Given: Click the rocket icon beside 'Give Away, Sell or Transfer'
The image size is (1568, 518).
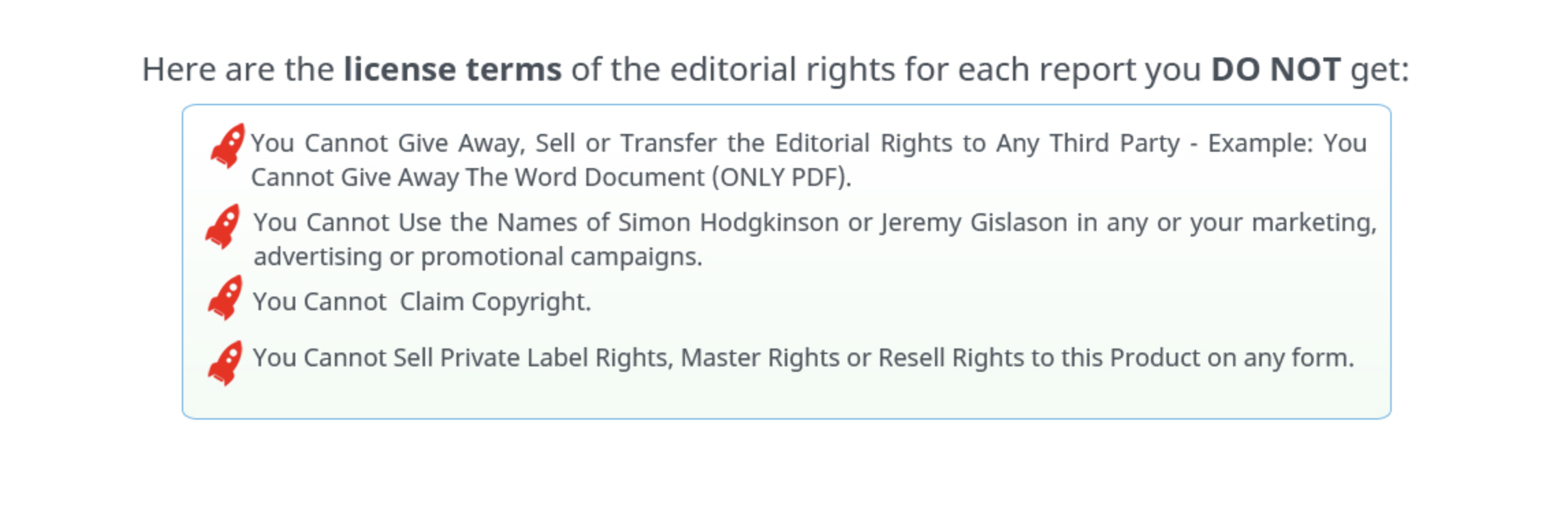Looking at the screenshot, I should [228, 146].
